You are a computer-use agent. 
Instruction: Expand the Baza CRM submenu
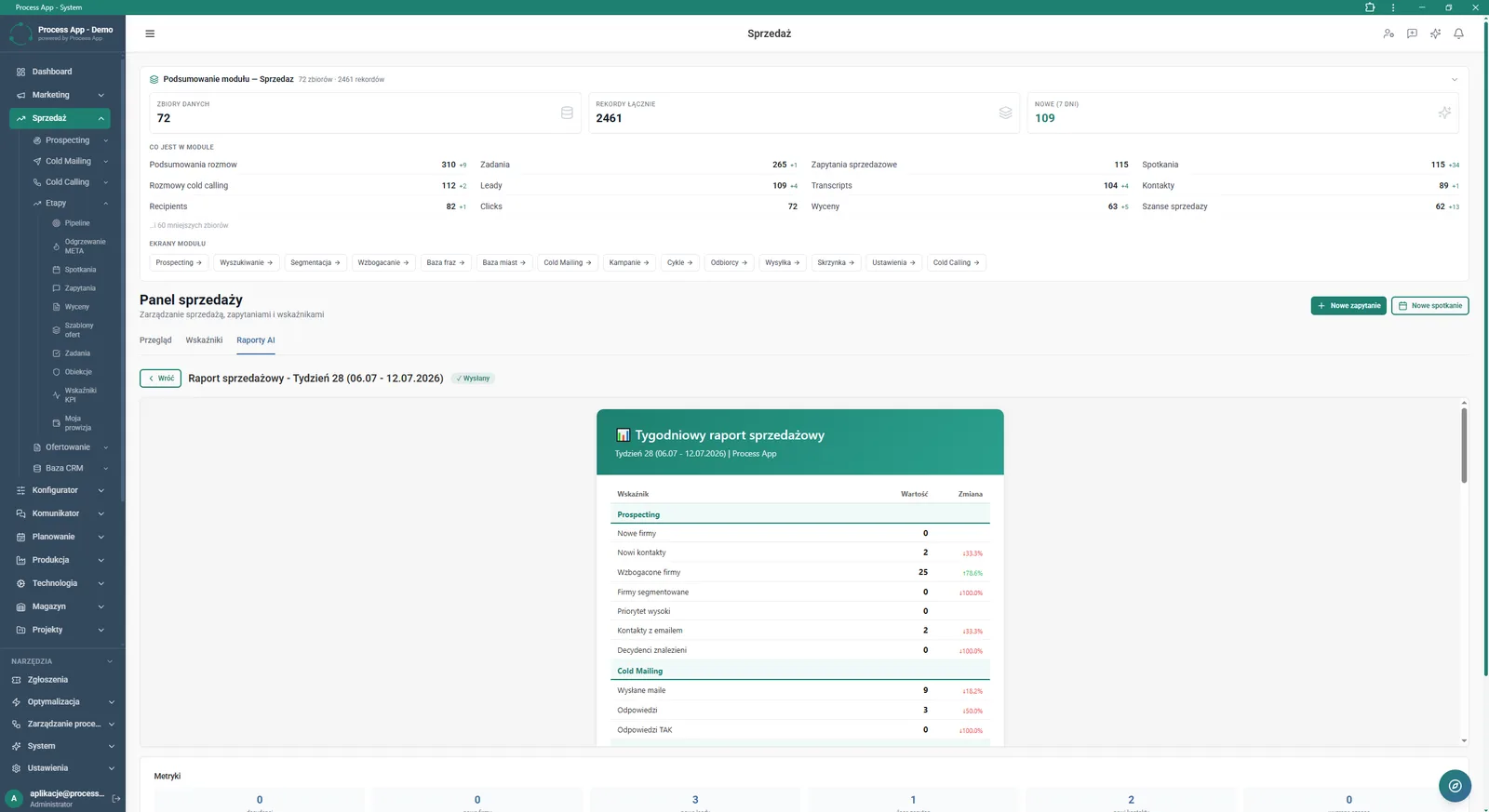click(106, 468)
